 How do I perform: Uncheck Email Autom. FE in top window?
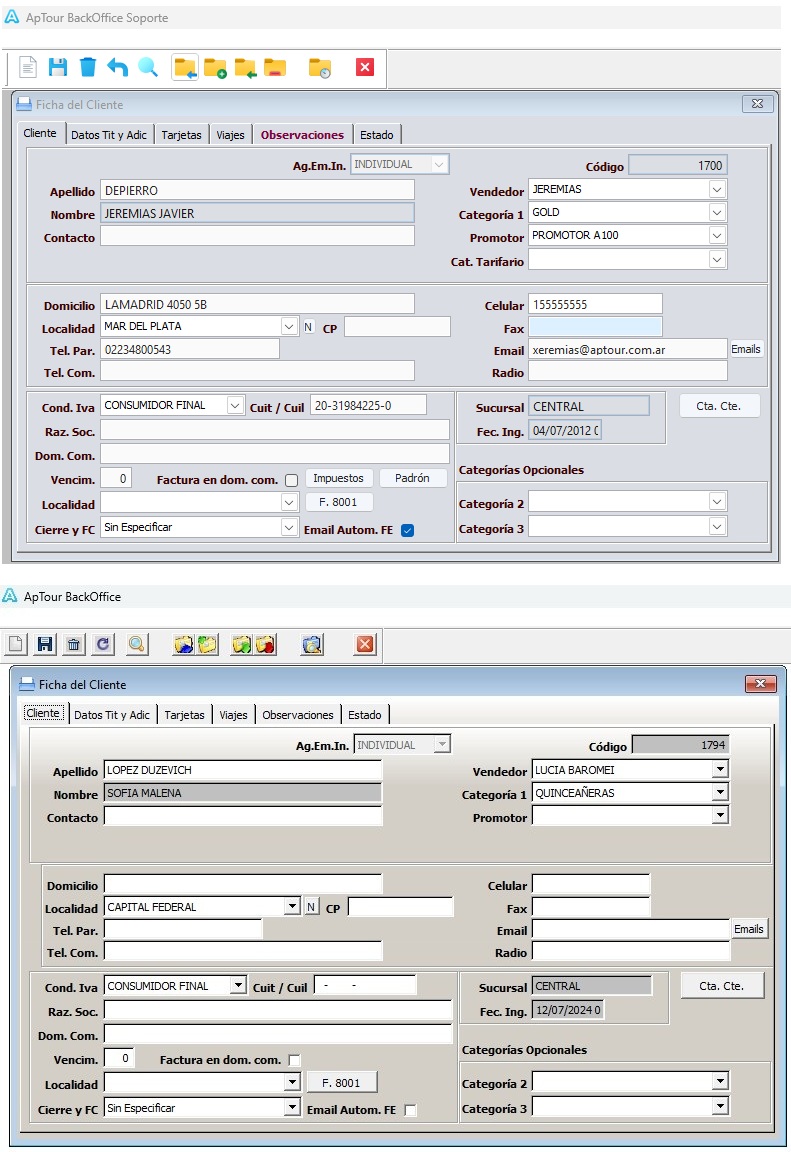point(408,530)
